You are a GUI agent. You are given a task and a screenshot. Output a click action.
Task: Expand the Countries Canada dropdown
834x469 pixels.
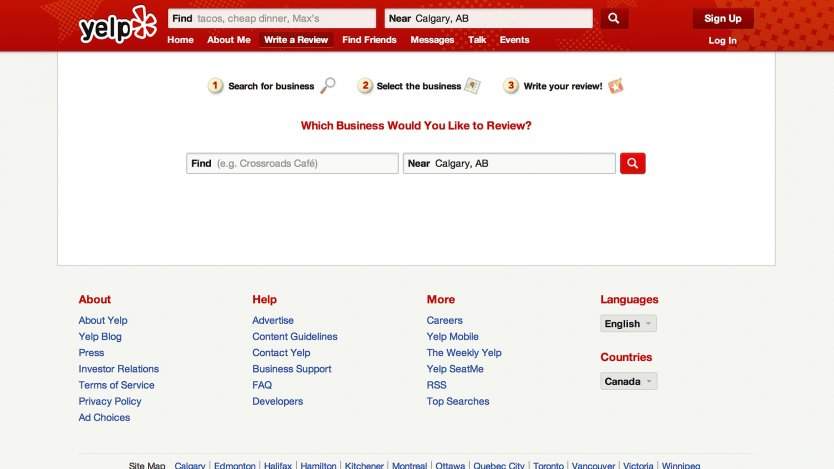pyautogui.click(x=628, y=381)
